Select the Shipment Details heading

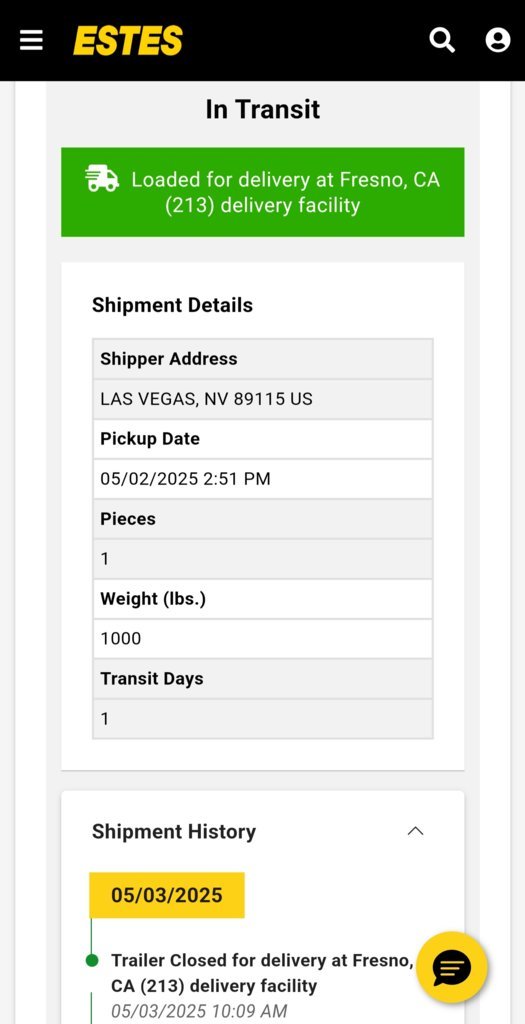click(172, 305)
